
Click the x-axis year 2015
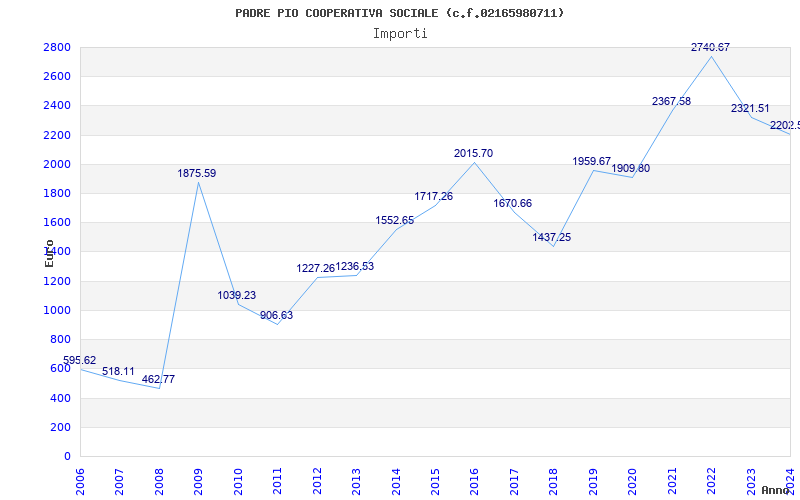pos(435,482)
